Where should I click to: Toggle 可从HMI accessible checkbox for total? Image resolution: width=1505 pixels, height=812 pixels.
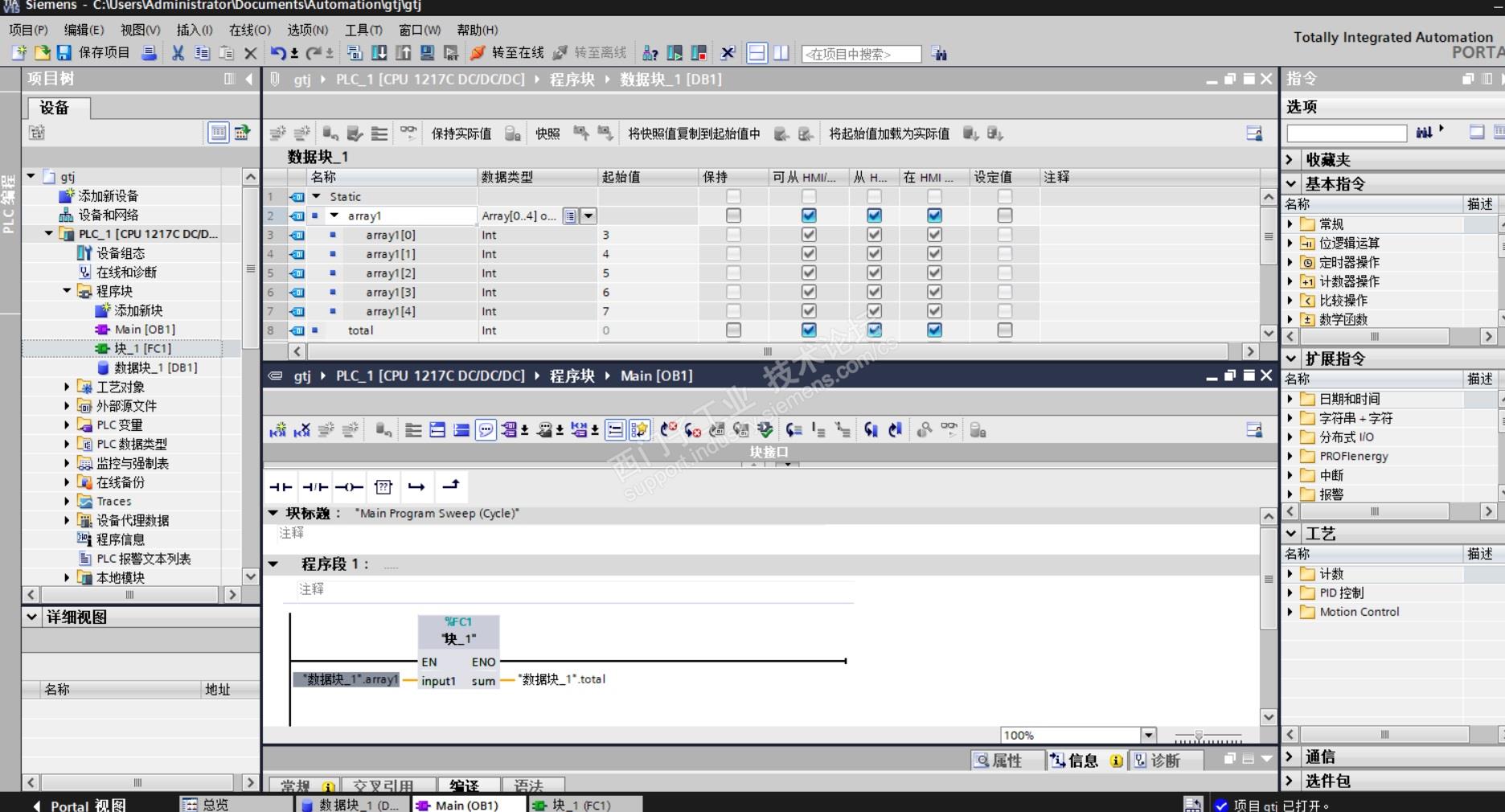809,330
